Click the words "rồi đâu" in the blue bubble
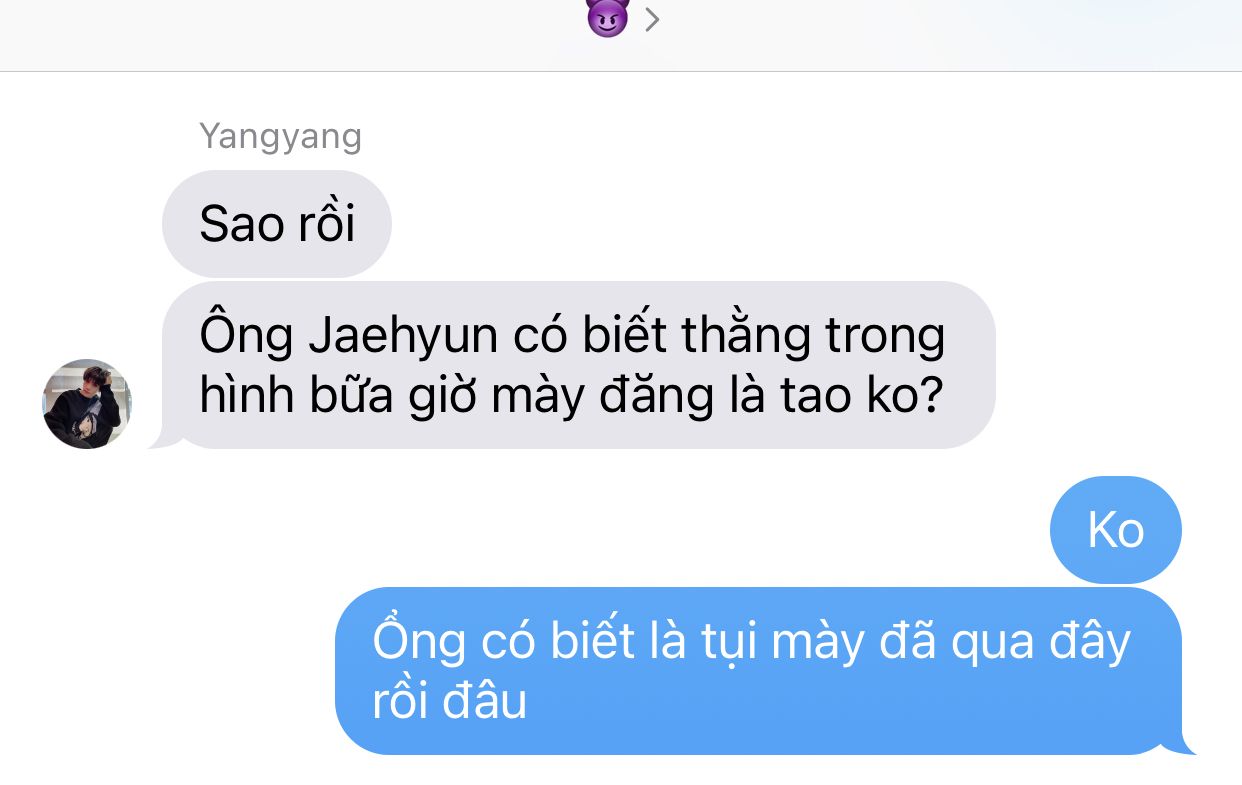Image resolution: width=1242 pixels, height=785 pixels. click(x=449, y=702)
